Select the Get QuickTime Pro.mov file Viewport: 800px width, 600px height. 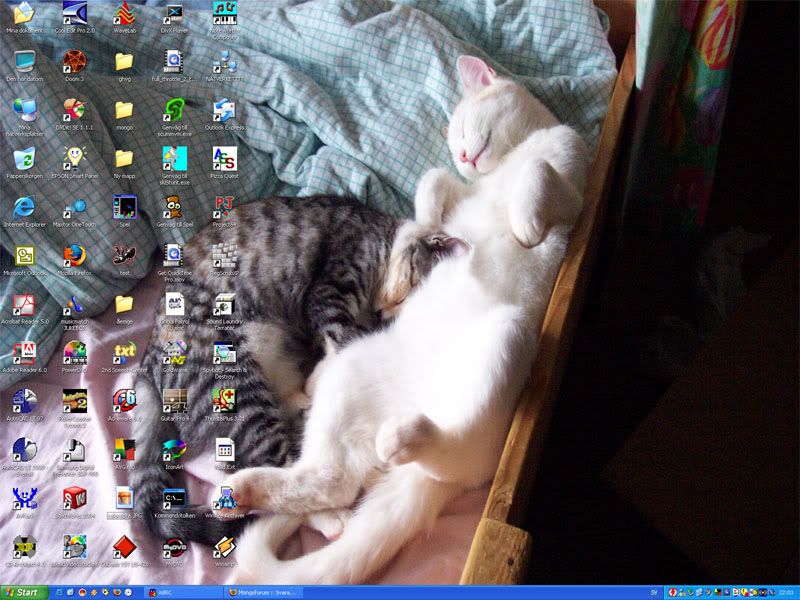174,256
